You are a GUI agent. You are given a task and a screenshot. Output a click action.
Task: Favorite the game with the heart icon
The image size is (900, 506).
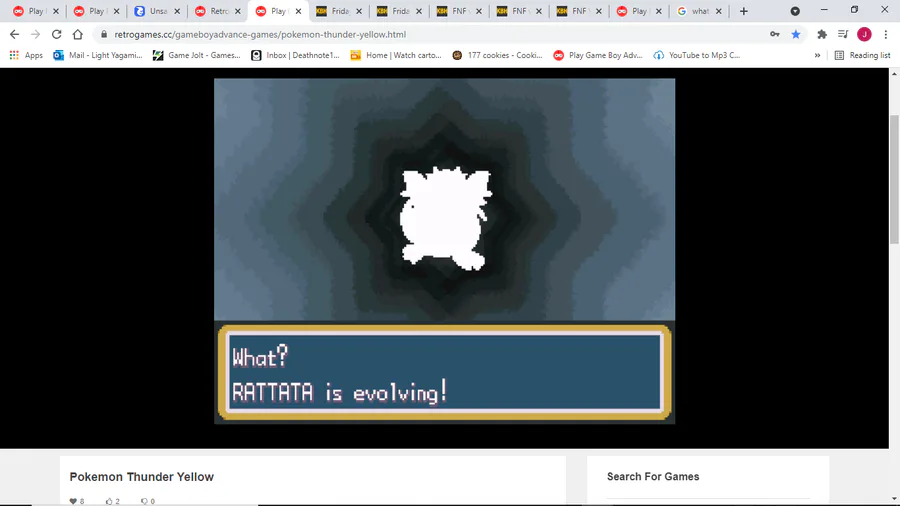(x=73, y=501)
